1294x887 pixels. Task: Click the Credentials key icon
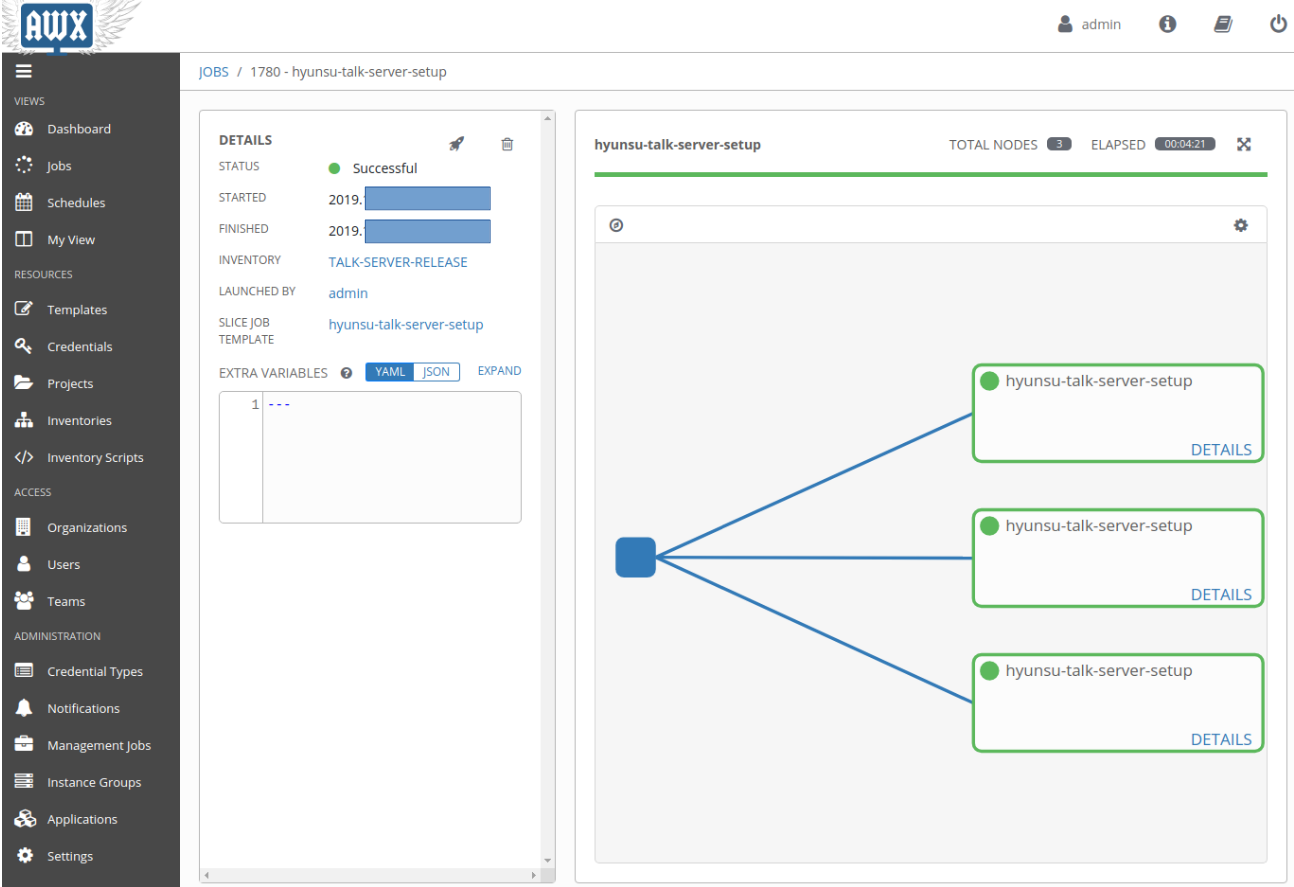(25, 346)
